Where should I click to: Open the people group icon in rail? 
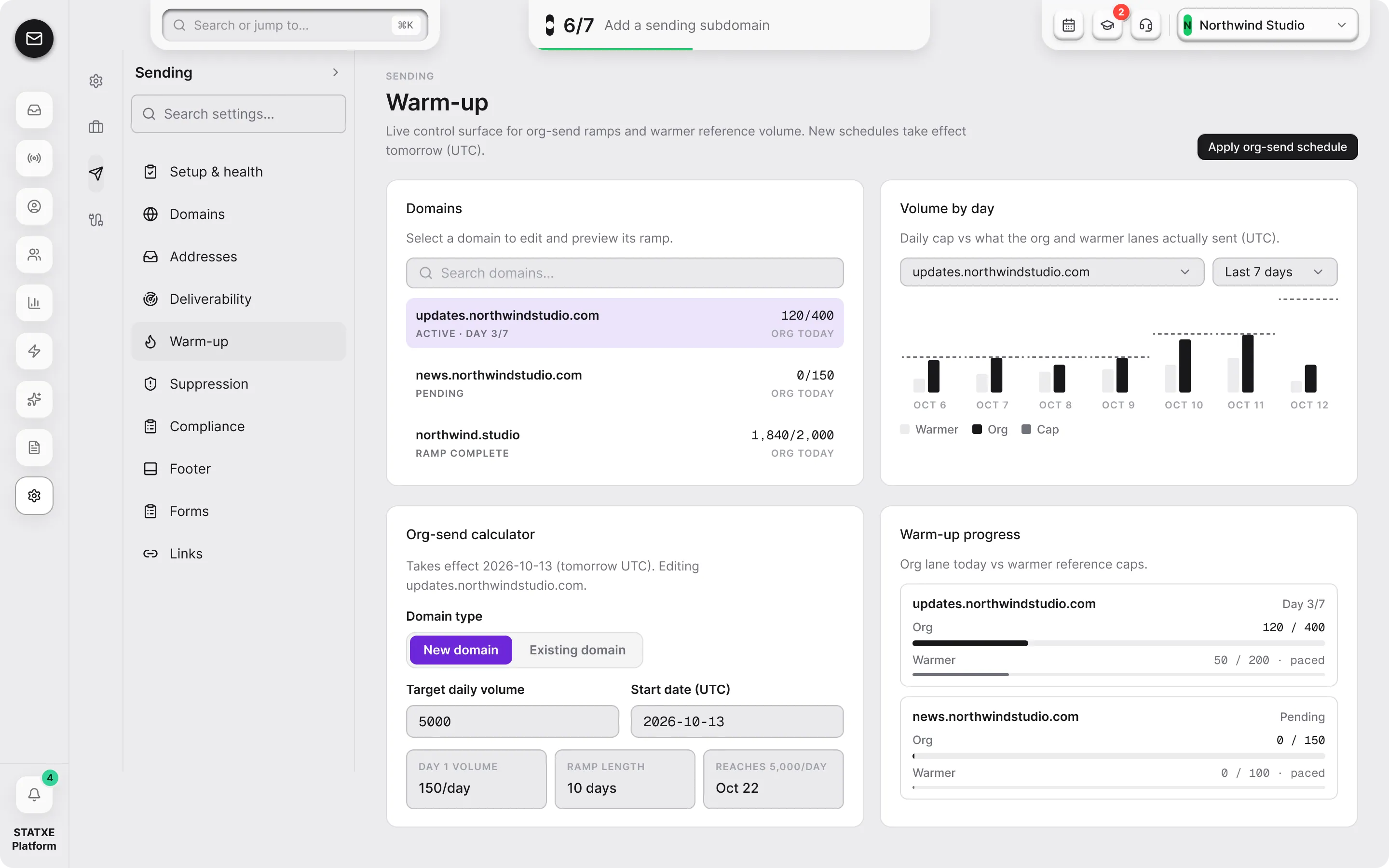34,254
